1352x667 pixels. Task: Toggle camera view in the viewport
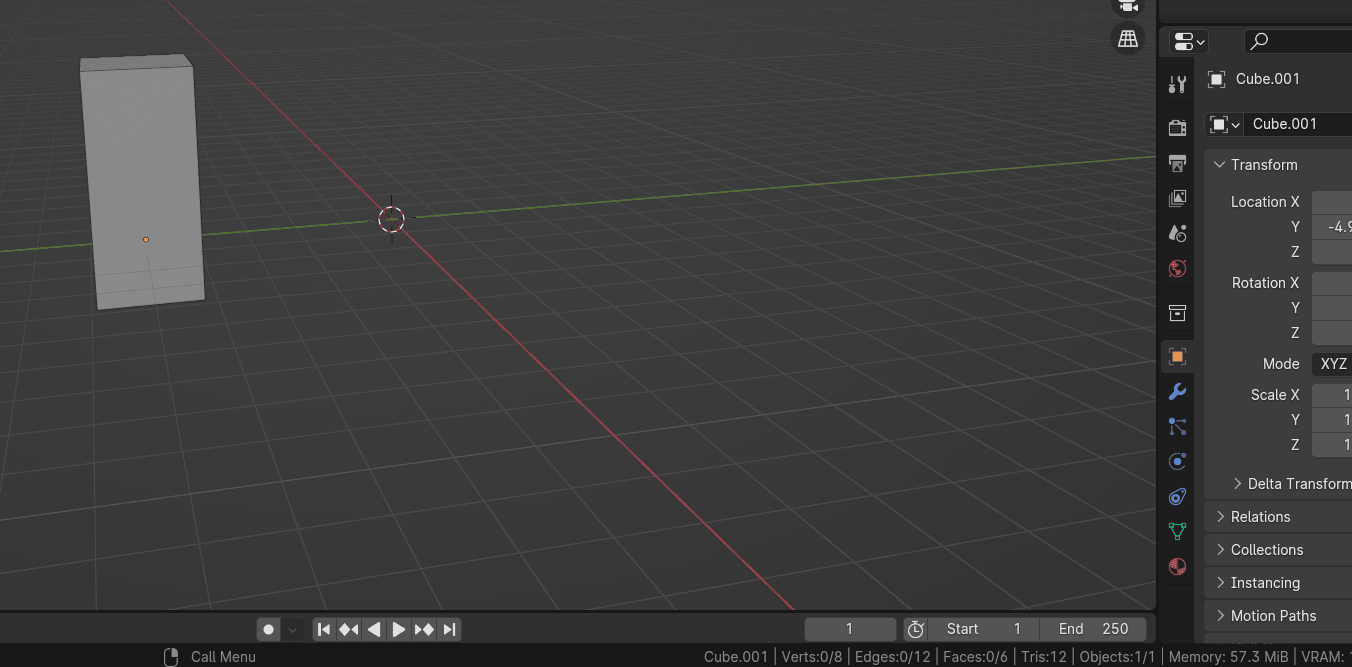tap(1128, 6)
